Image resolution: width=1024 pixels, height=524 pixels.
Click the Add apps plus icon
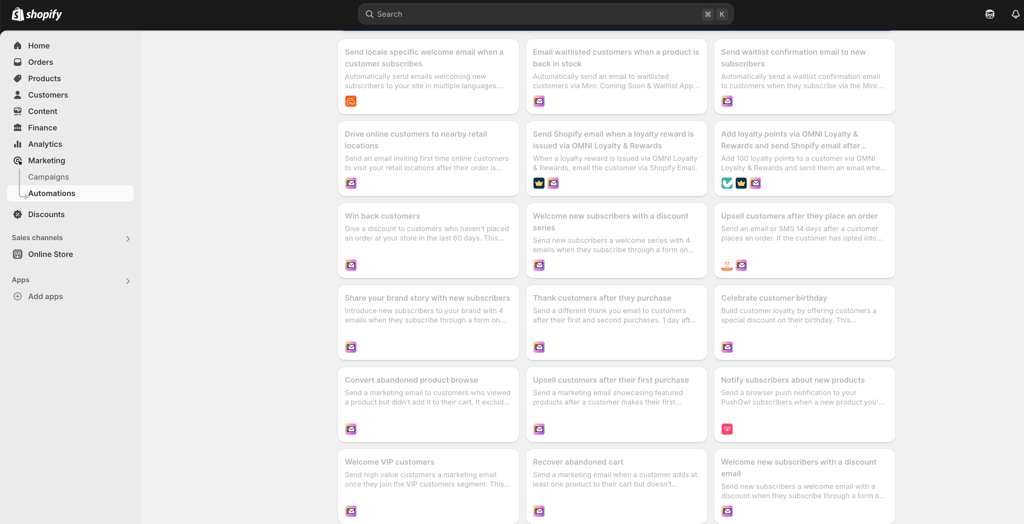(x=18, y=296)
